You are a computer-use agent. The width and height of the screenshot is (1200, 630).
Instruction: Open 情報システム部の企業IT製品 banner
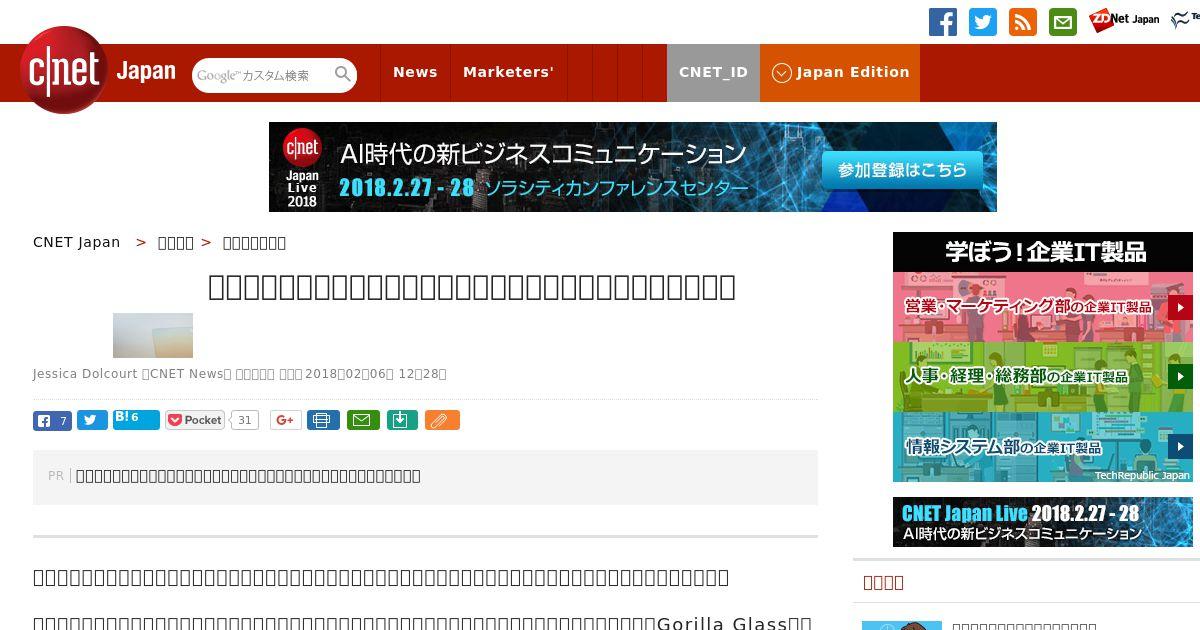(x=1043, y=447)
